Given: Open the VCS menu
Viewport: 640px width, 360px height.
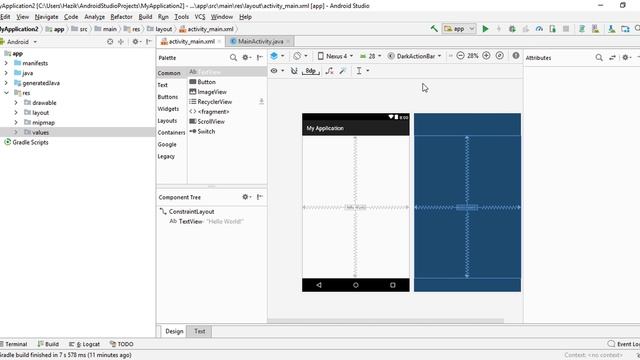Looking at the screenshot, I should click(200, 17).
